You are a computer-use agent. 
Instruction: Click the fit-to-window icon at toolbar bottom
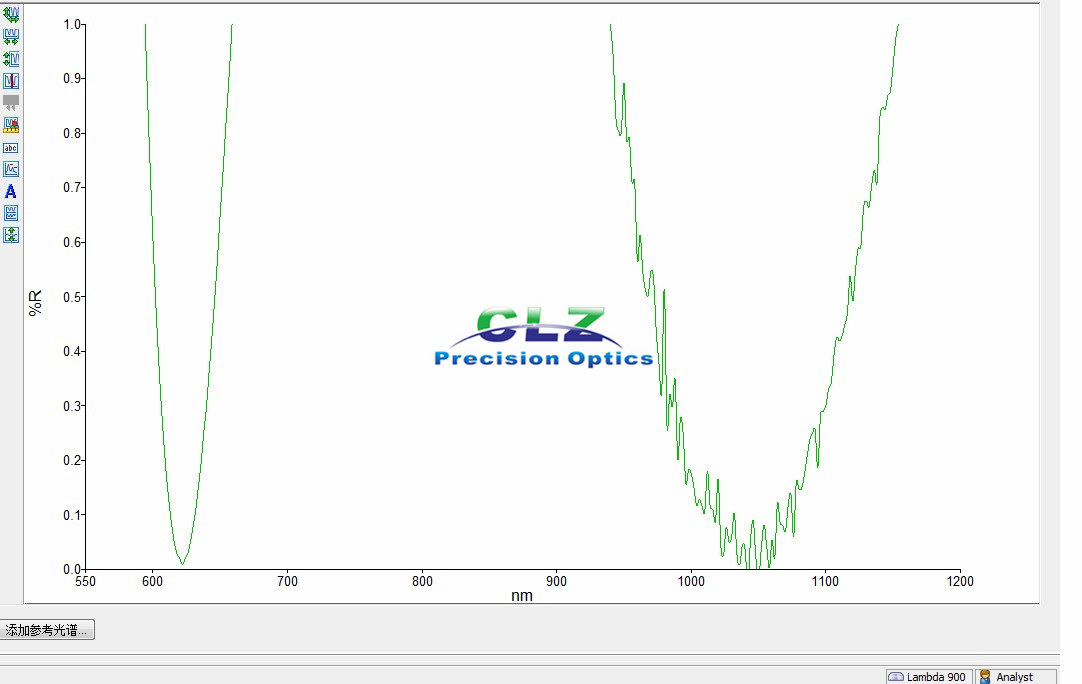[x=10, y=234]
